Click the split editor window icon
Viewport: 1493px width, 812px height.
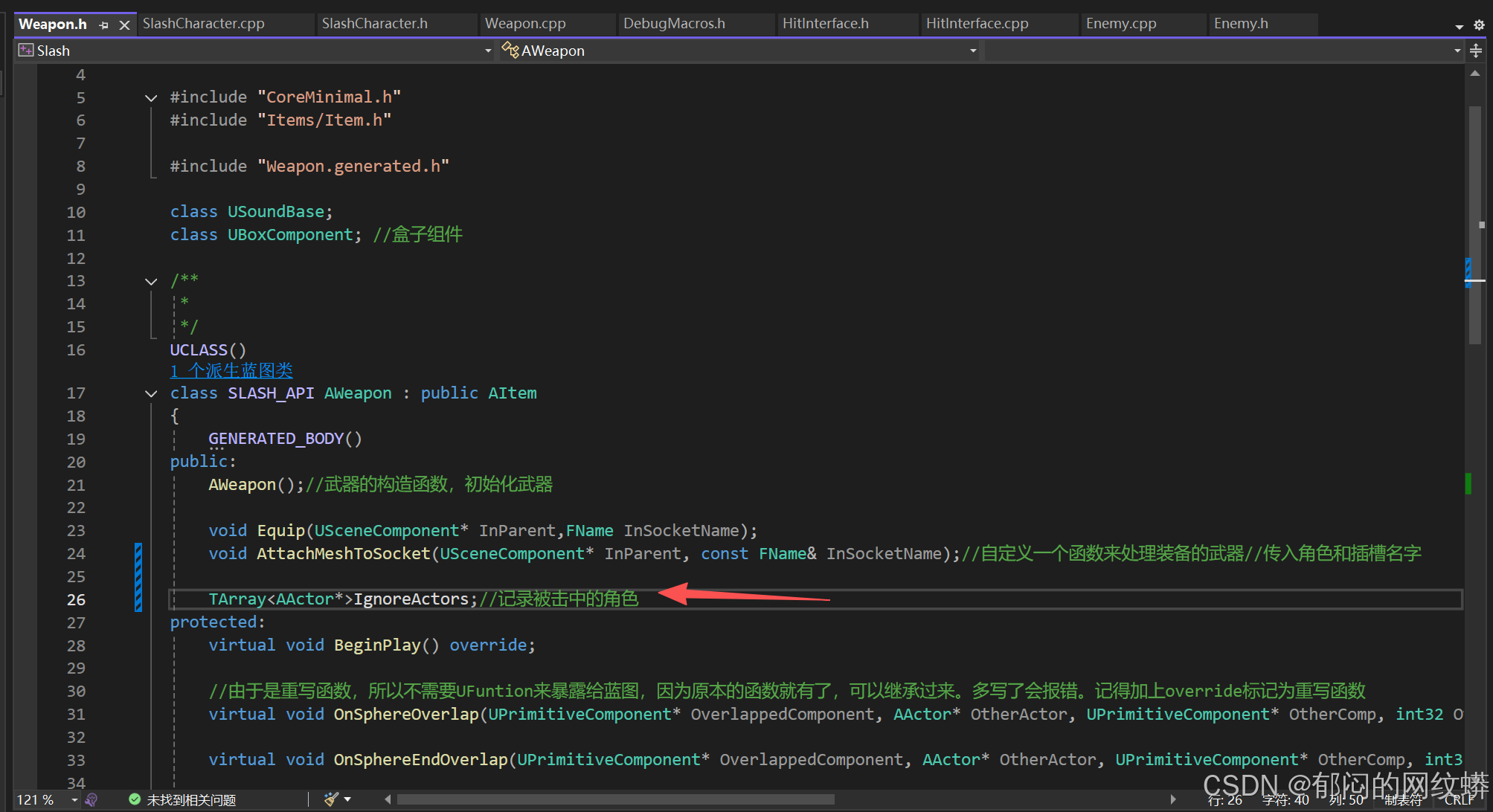(x=1477, y=51)
